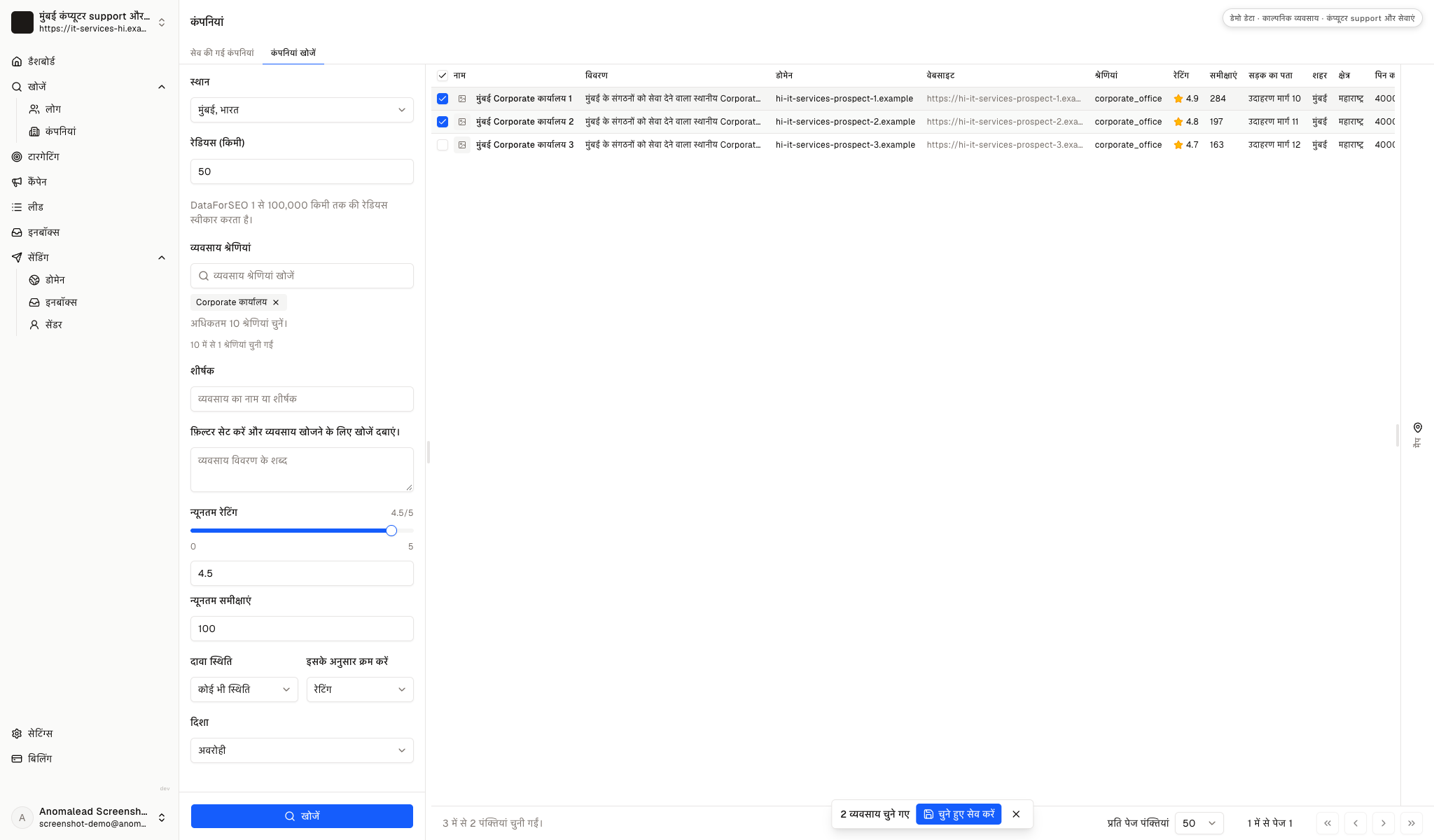Image resolution: width=1434 pixels, height=840 pixels.
Task: Click the user avatar A
Action: click(22, 818)
